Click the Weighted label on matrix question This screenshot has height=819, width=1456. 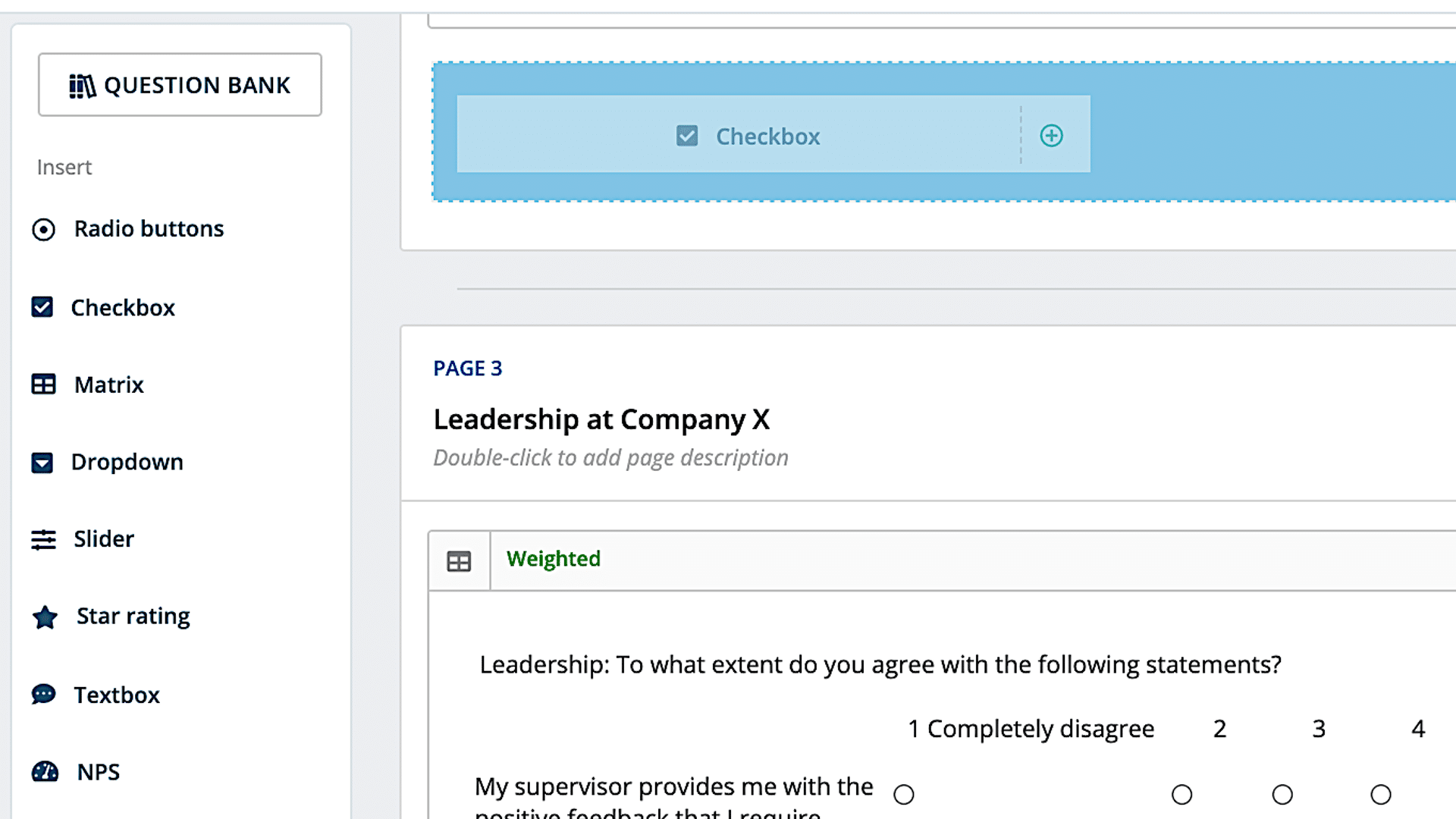click(x=553, y=559)
